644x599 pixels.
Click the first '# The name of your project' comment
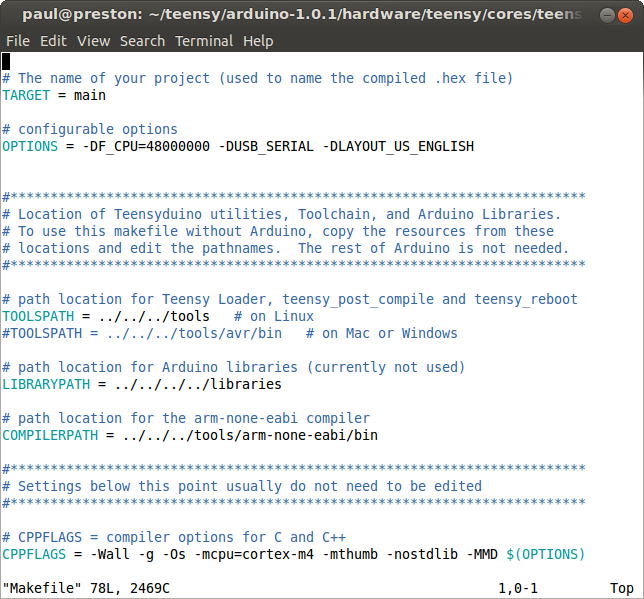pos(258,78)
